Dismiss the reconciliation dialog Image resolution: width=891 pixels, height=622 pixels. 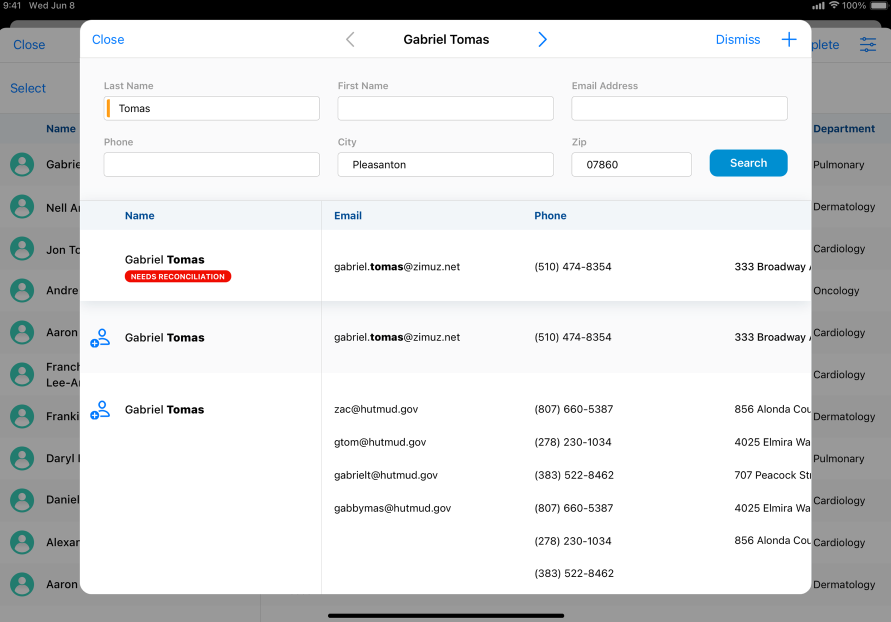[737, 40]
